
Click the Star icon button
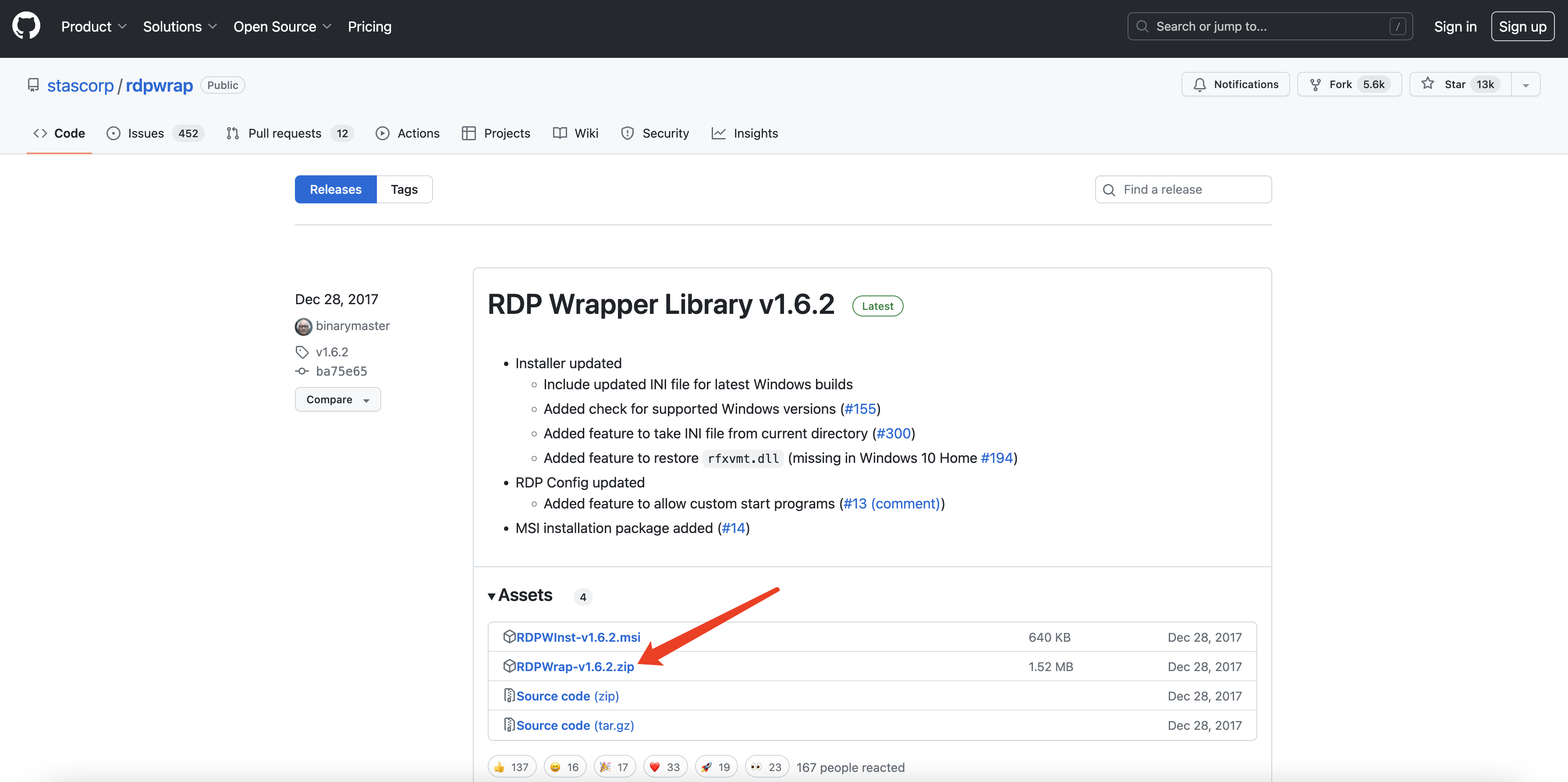[x=1427, y=84]
